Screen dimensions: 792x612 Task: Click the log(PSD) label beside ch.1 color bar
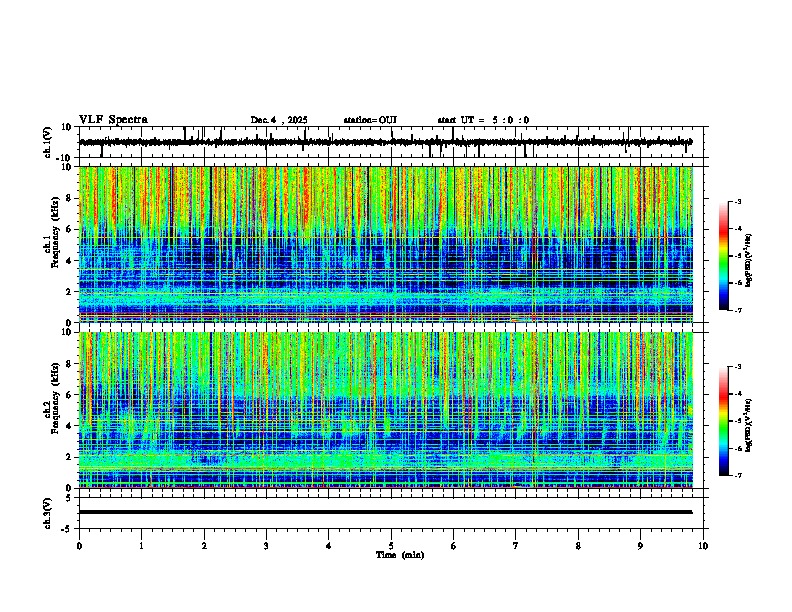(x=748, y=261)
